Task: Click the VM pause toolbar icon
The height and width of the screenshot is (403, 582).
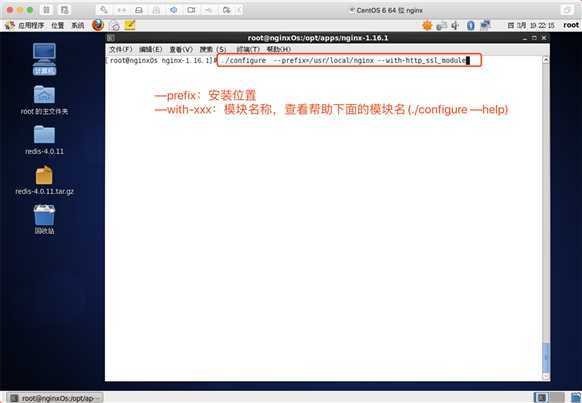Action: coord(46,10)
